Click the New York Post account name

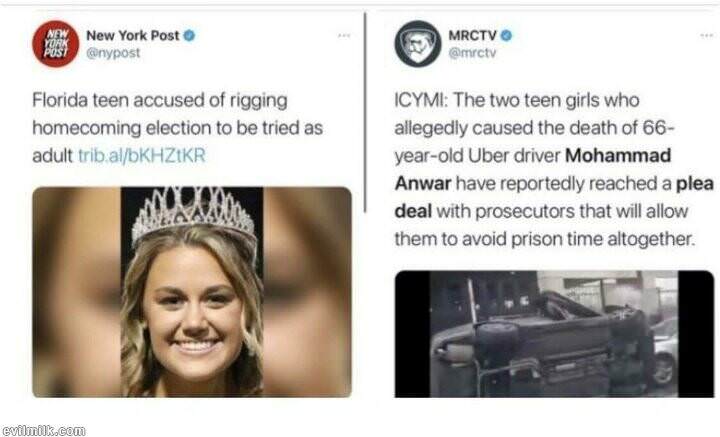click(133, 35)
